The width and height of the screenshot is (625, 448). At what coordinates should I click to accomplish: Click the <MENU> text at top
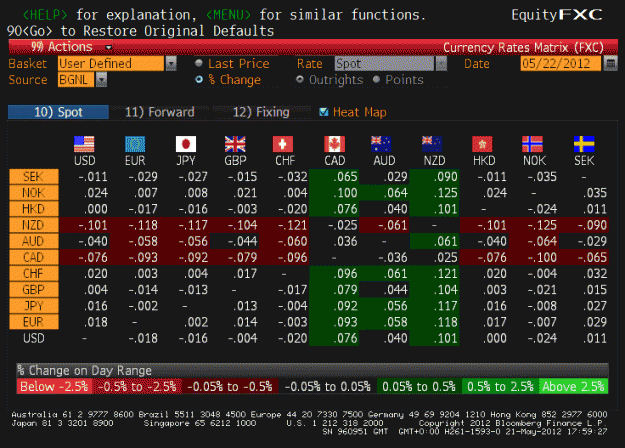[228, 15]
